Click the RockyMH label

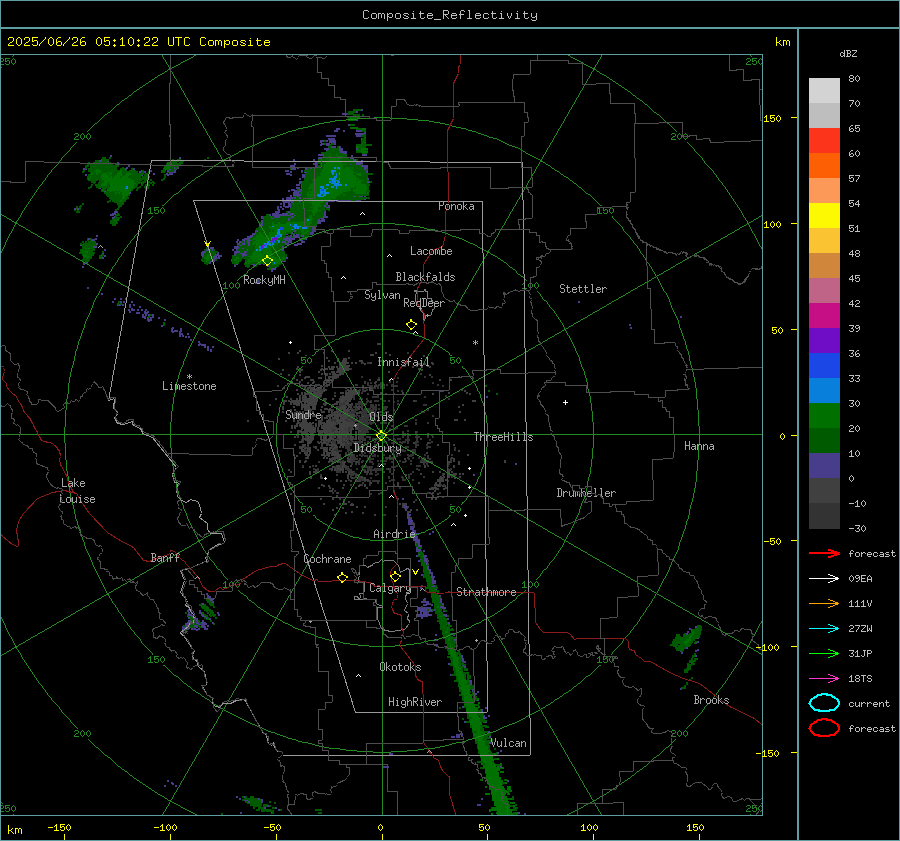click(264, 280)
